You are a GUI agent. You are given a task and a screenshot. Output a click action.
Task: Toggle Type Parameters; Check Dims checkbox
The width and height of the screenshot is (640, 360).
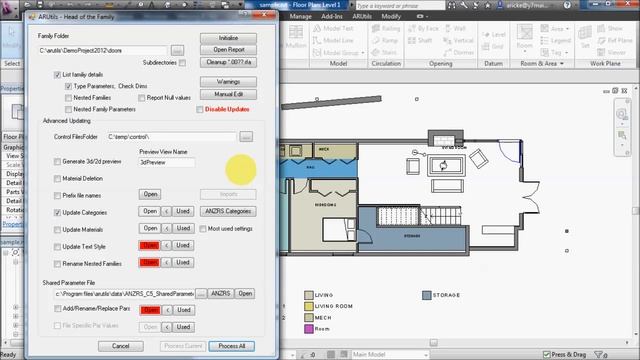(68, 86)
